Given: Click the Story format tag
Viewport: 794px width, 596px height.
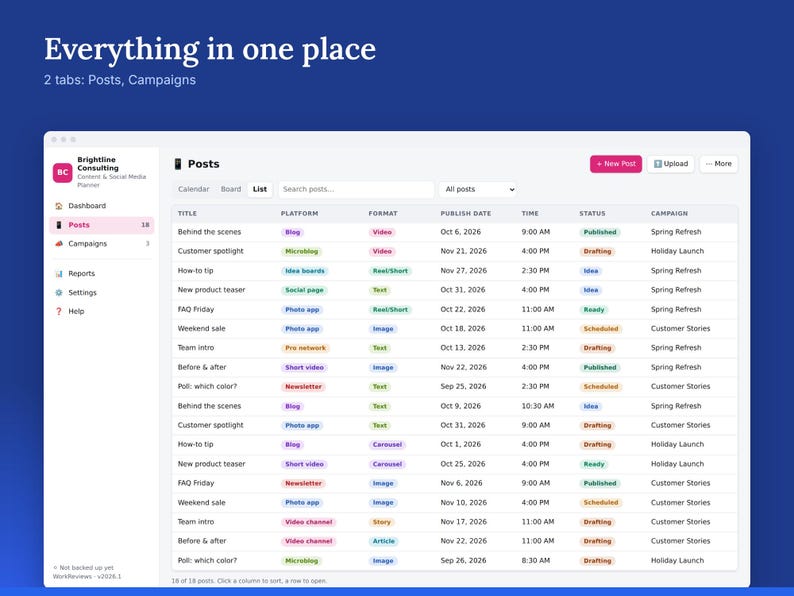Looking at the screenshot, I should click(x=381, y=522).
